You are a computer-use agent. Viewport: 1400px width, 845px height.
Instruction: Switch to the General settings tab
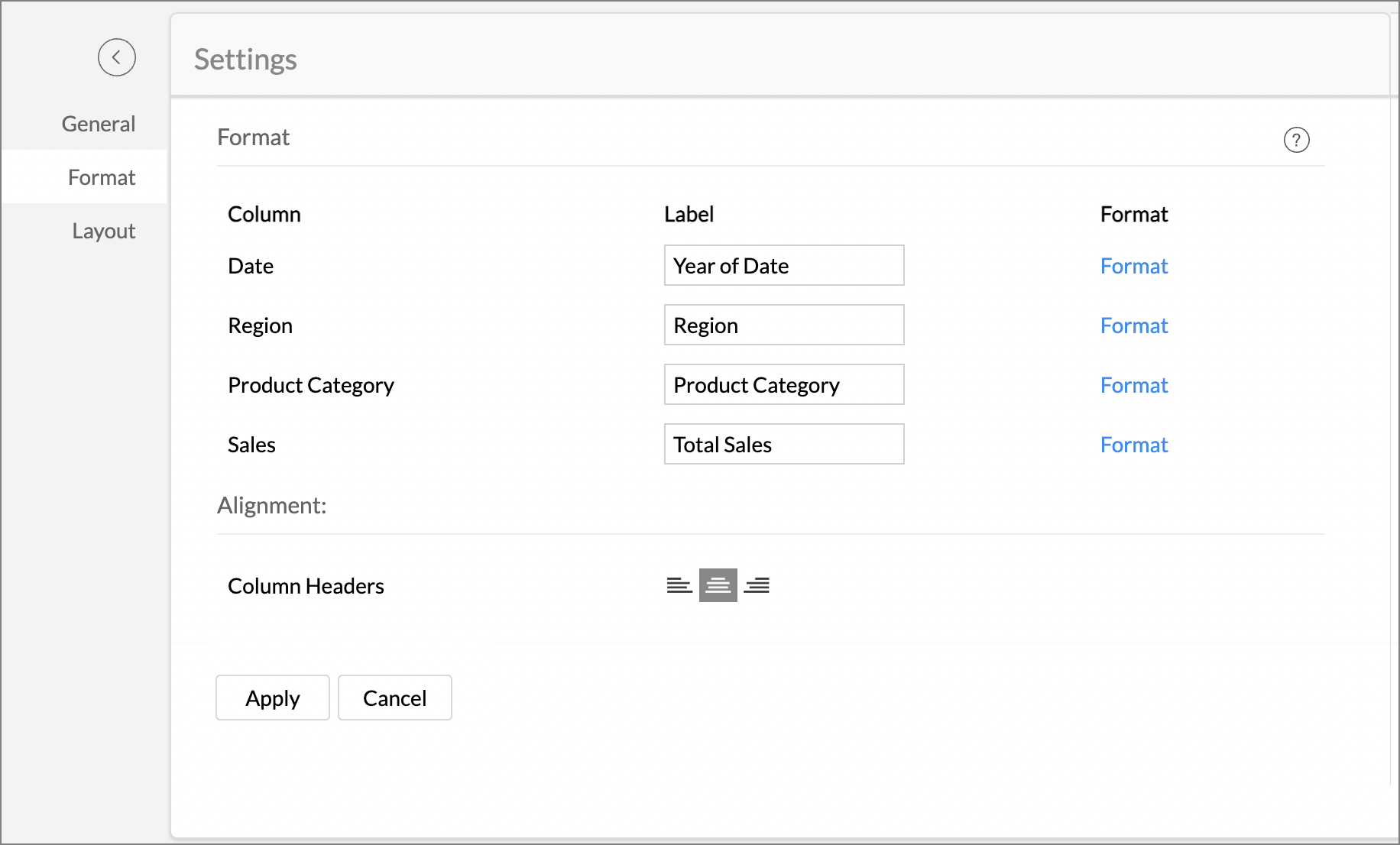coord(98,123)
